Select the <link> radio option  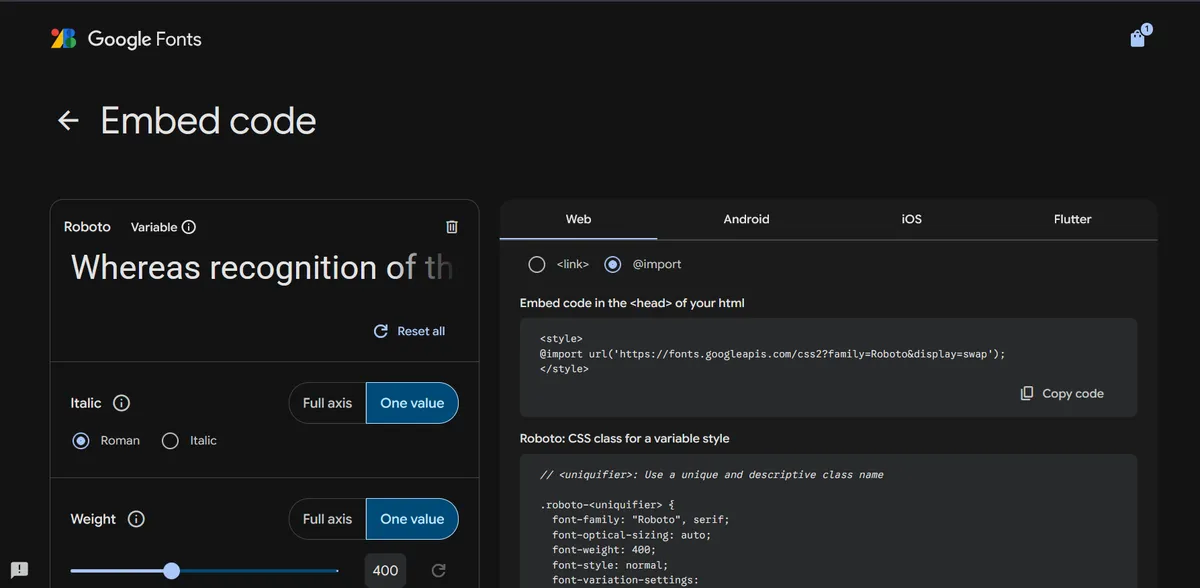tap(537, 264)
